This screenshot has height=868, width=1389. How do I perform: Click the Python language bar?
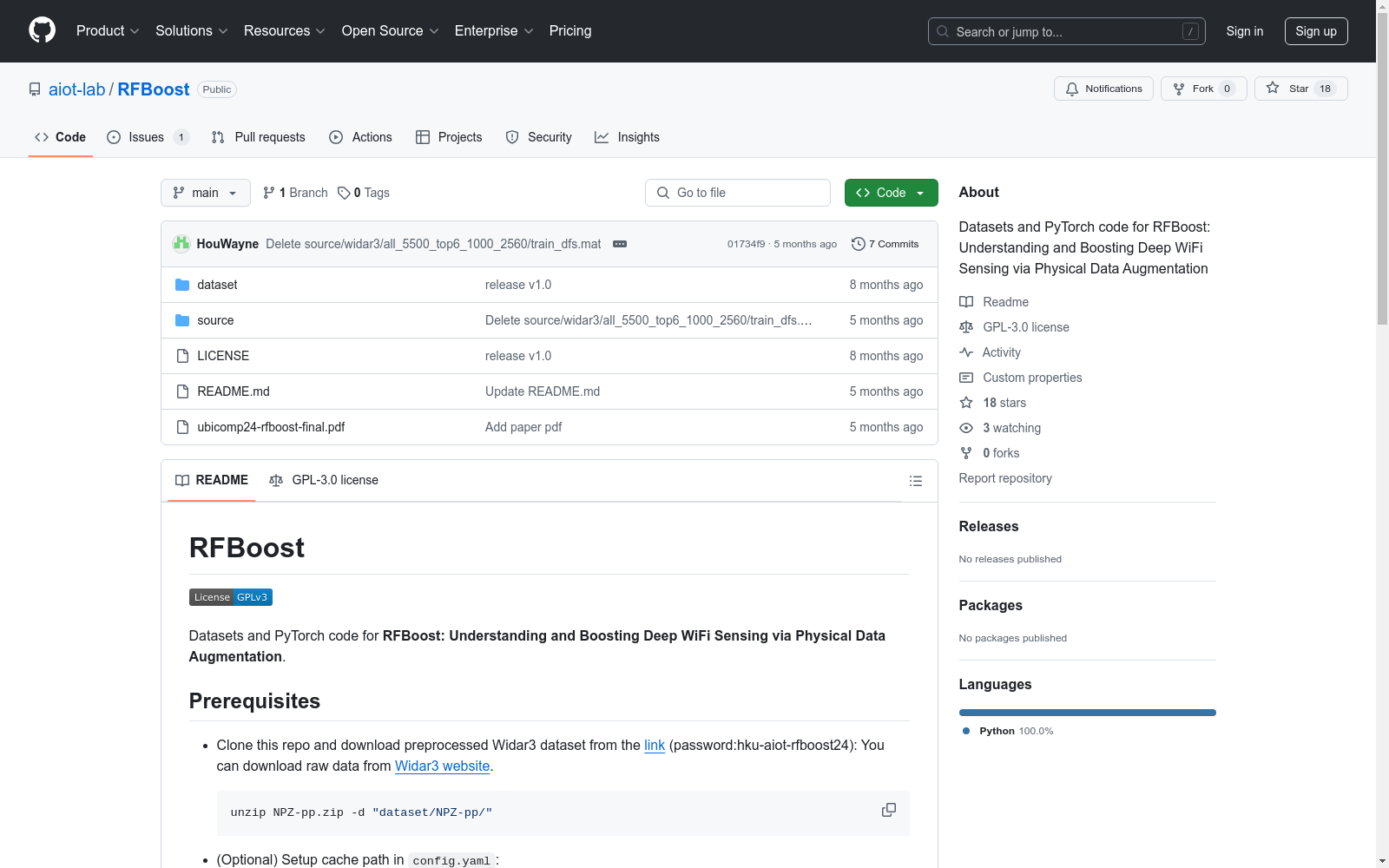pos(1088,713)
